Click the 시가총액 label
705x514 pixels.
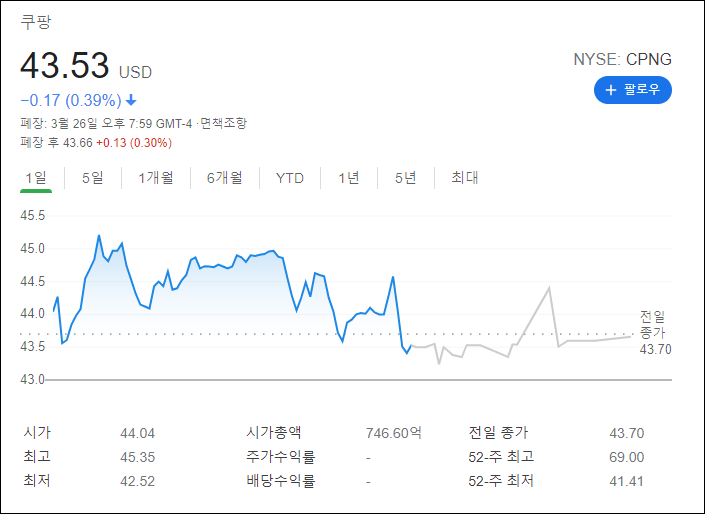(x=274, y=433)
